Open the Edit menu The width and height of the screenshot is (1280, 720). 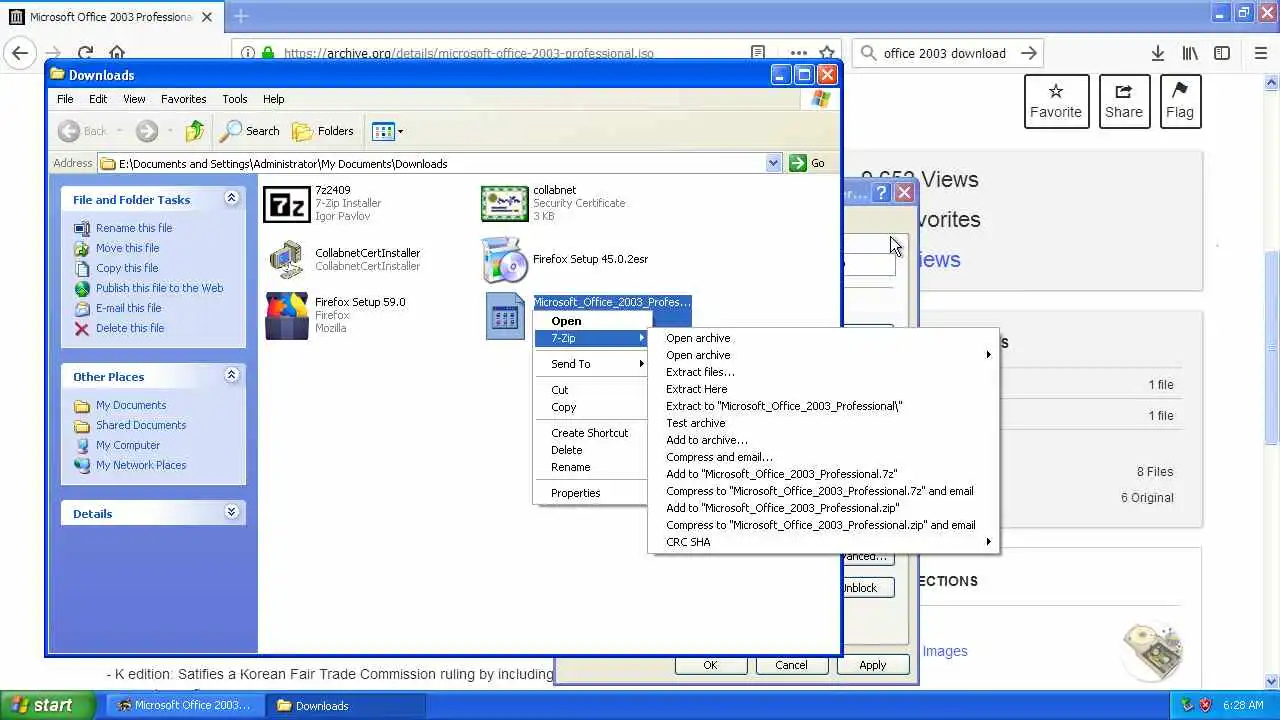click(x=98, y=99)
